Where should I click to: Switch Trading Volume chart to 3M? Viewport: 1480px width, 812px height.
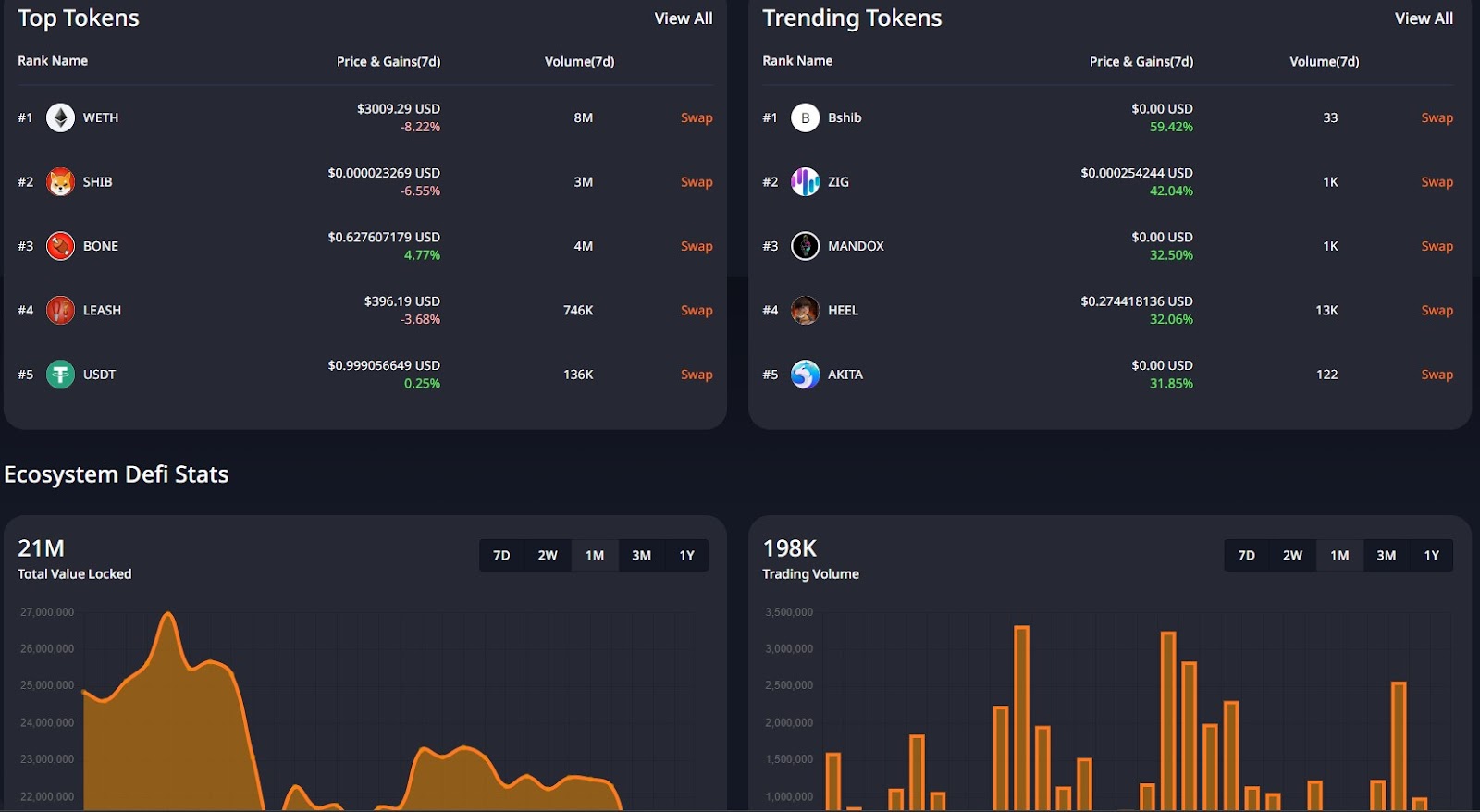1386,555
